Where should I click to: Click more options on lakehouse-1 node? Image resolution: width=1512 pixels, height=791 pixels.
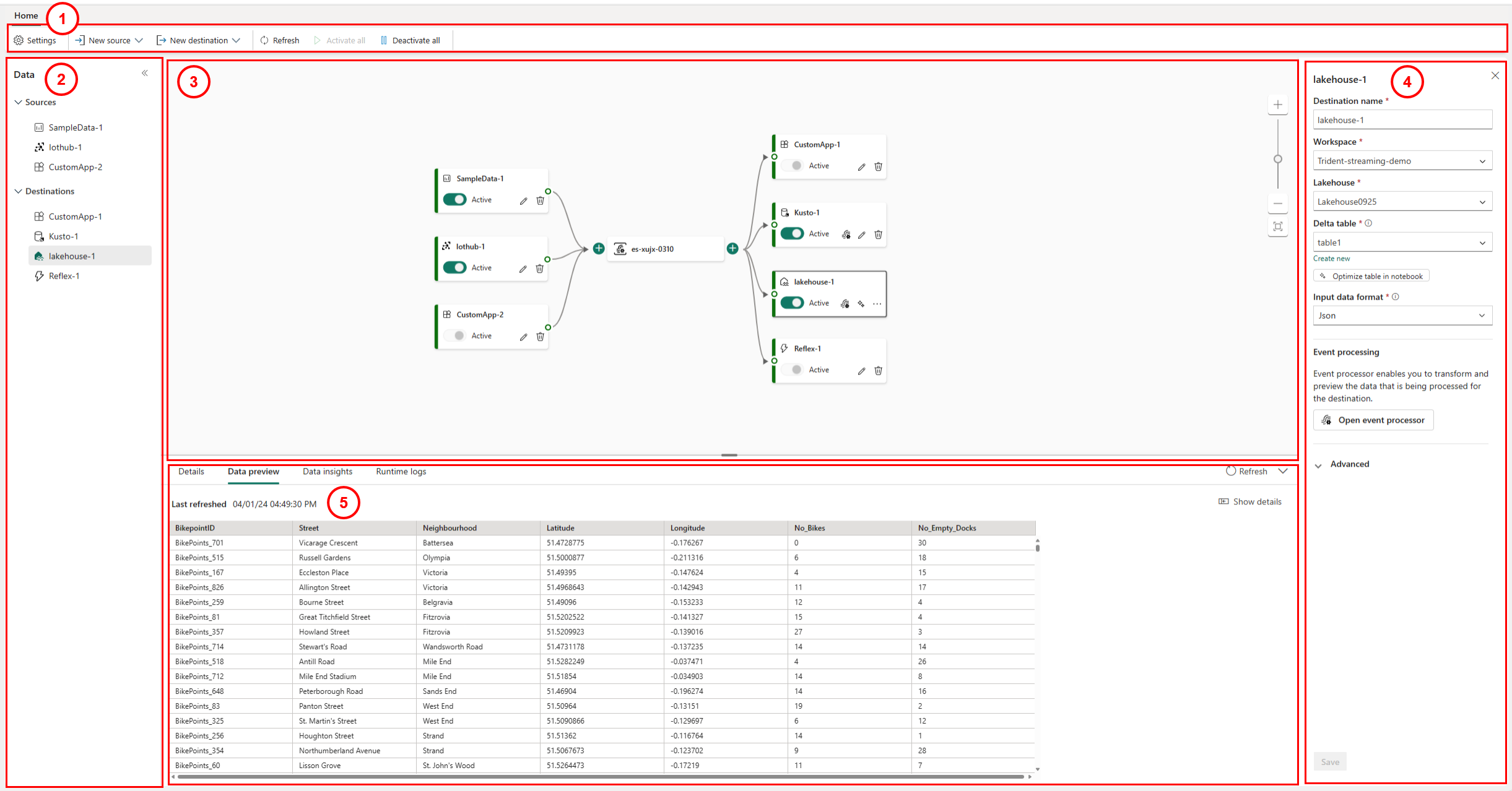click(x=877, y=304)
